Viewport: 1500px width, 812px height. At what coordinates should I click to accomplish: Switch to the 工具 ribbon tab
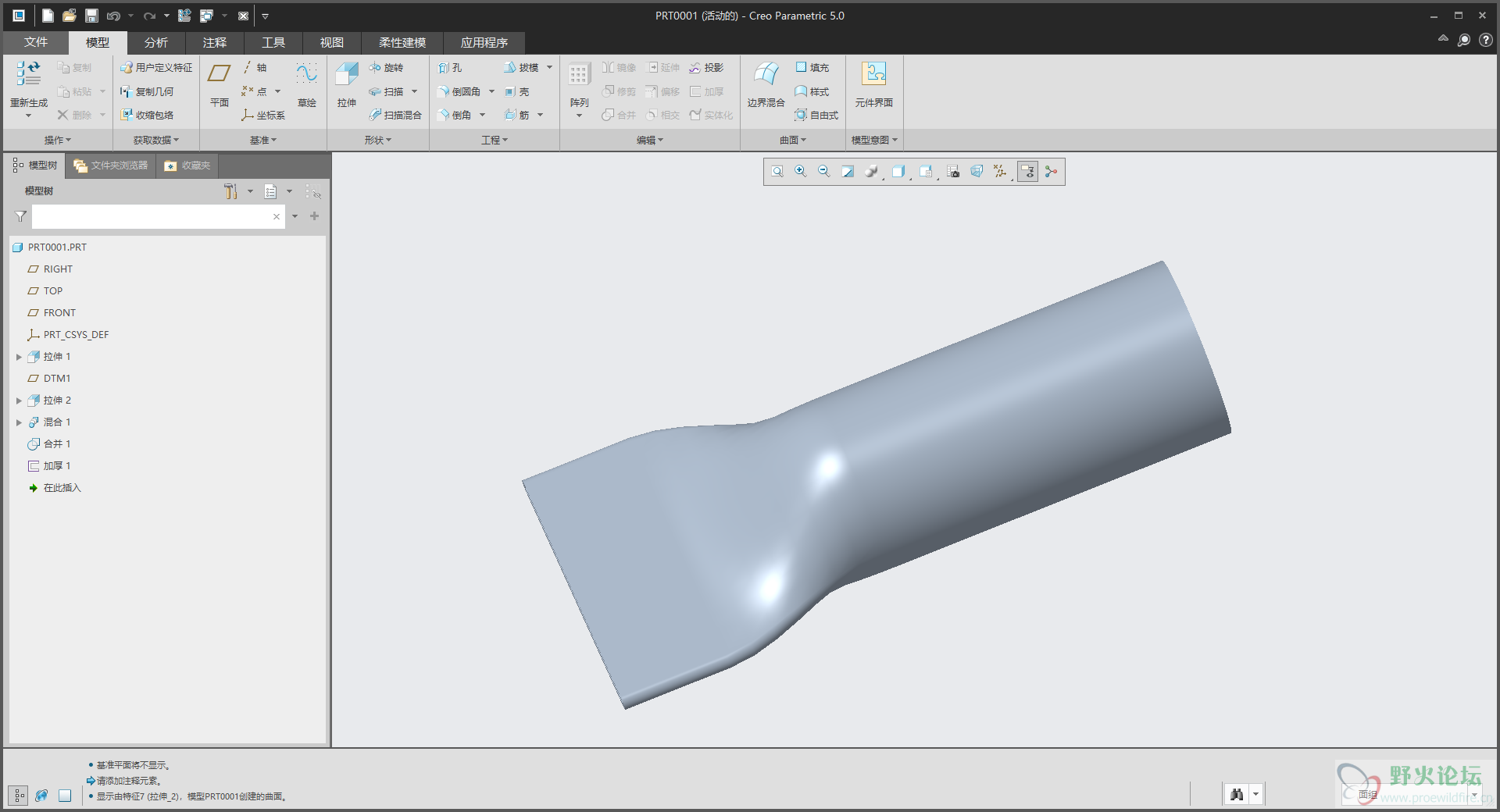(x=273, y=42)
